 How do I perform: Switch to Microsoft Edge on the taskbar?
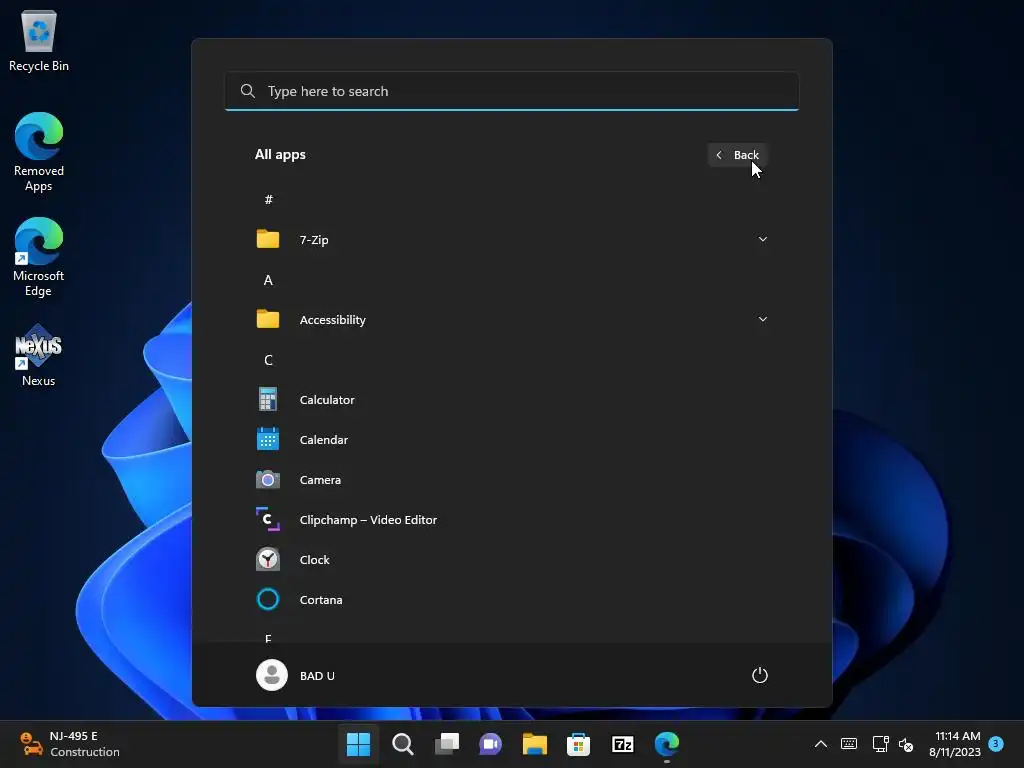[667, 744]
